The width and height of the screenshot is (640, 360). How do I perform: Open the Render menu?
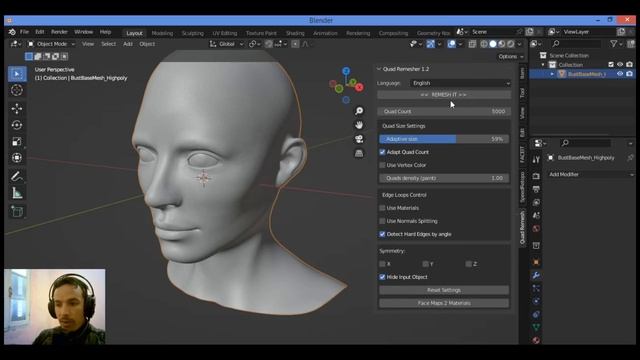(x=59, y=32)
